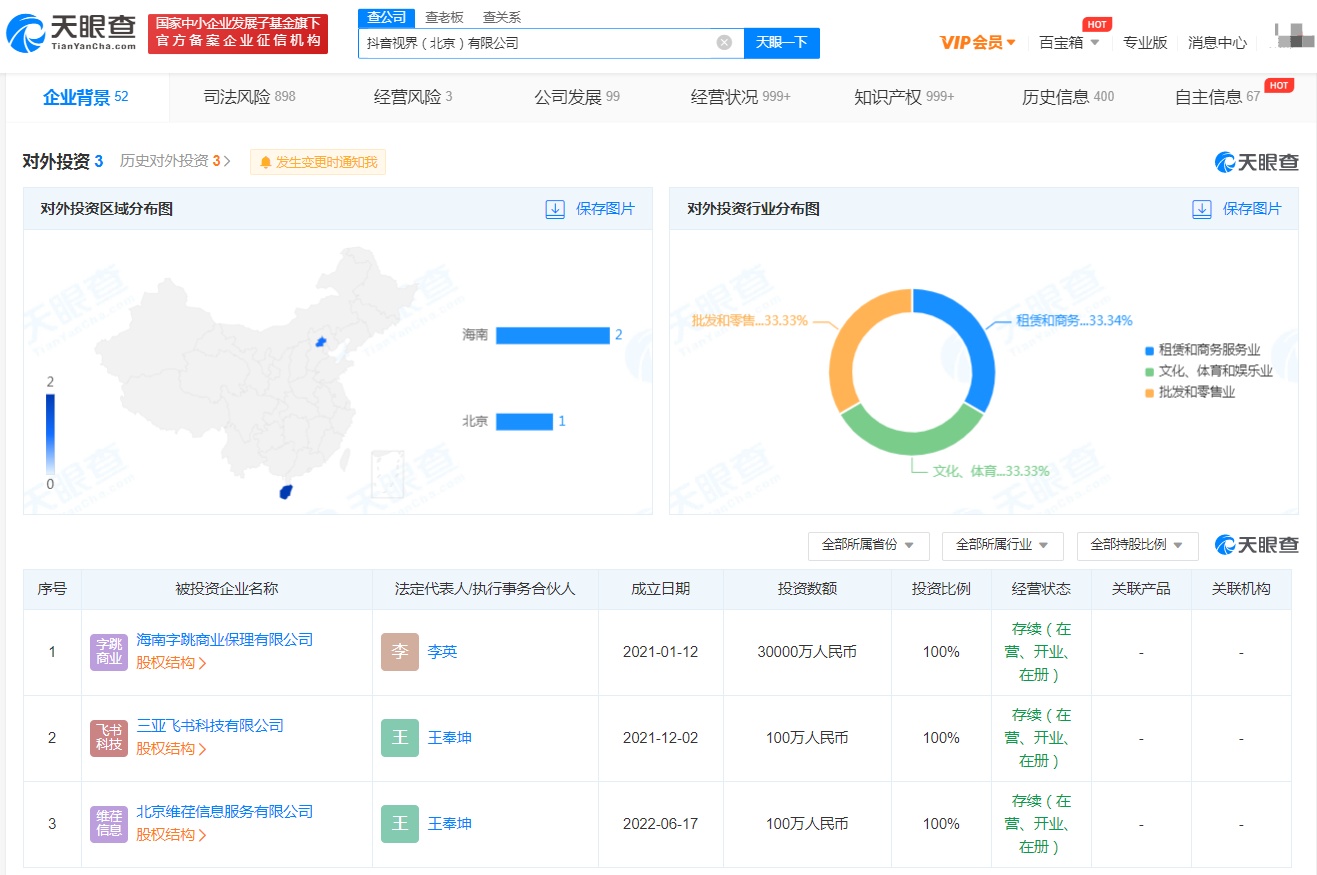The image size is (1317, 875).
Task: Open 历史对外投资 3 section
Action: click(x=175, y=161)
